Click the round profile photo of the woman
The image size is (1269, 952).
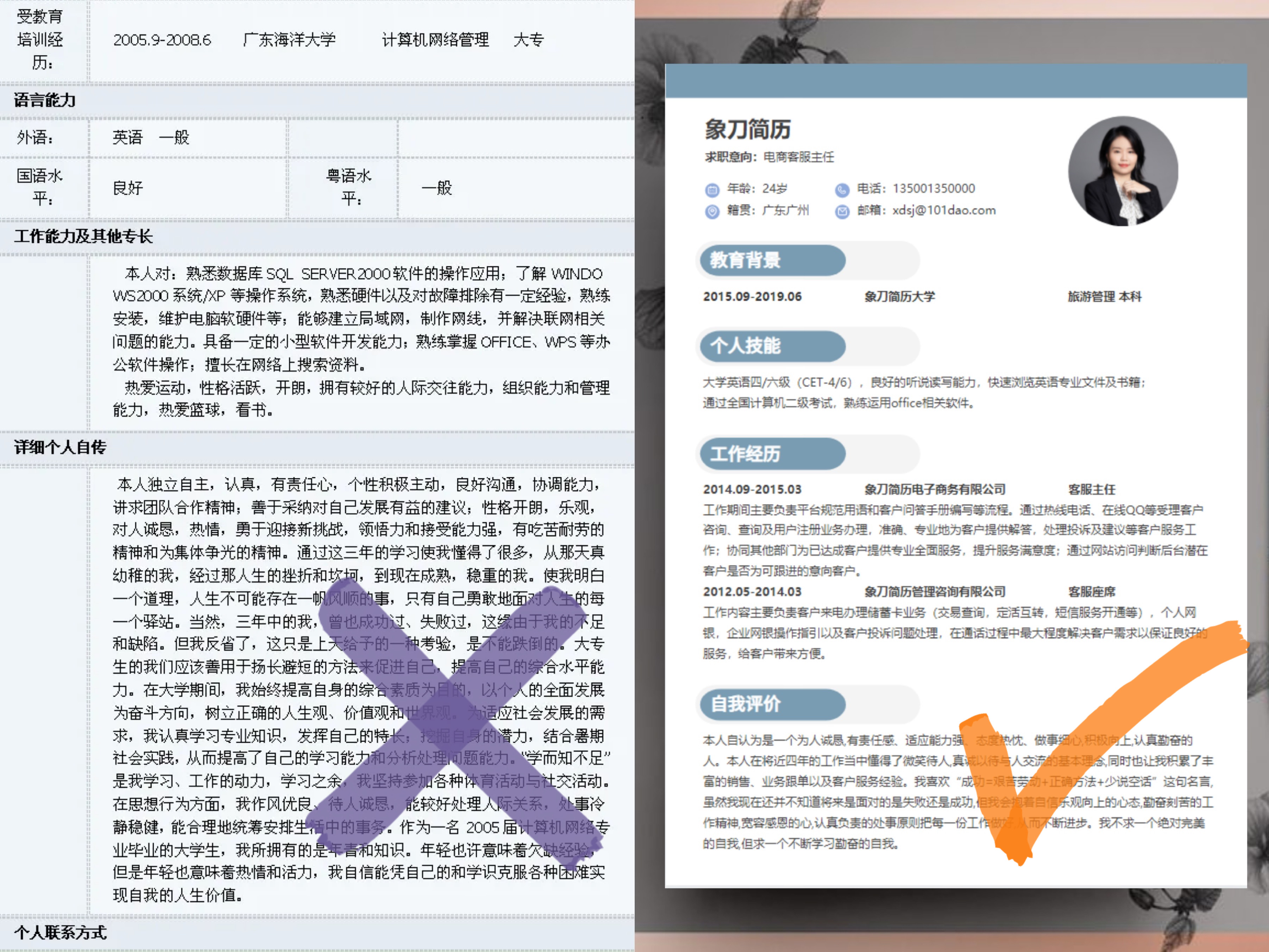(1123, 171)
